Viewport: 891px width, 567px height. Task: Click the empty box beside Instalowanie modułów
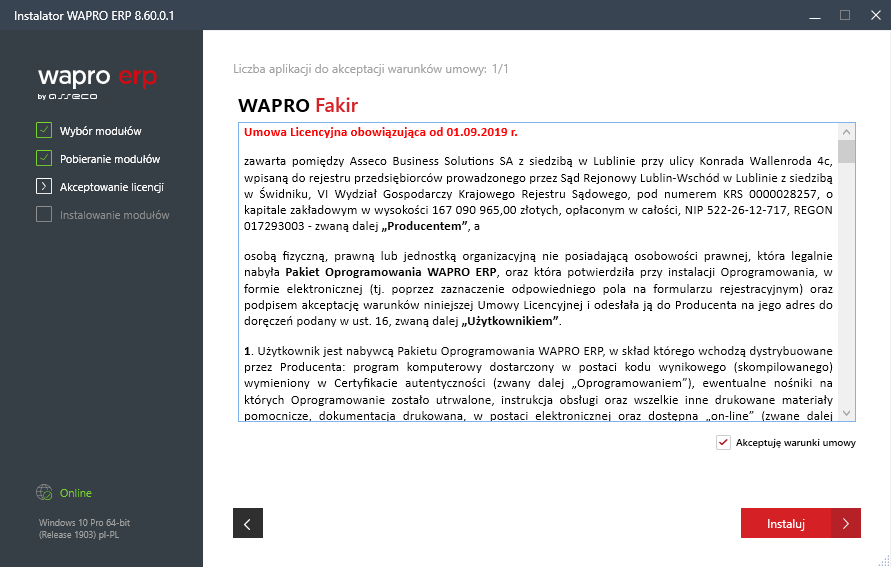(x=43, y=214)
